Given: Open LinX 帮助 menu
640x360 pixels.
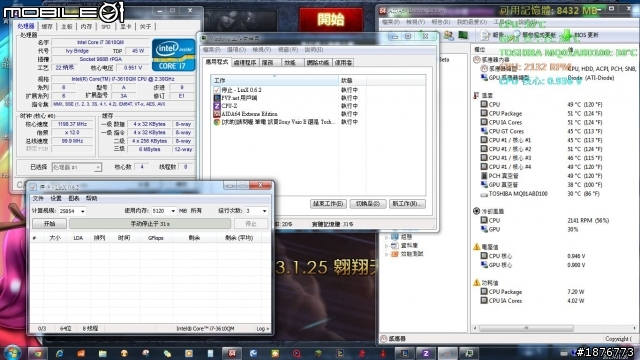Looking at the screenshot, I should [92, 198].
